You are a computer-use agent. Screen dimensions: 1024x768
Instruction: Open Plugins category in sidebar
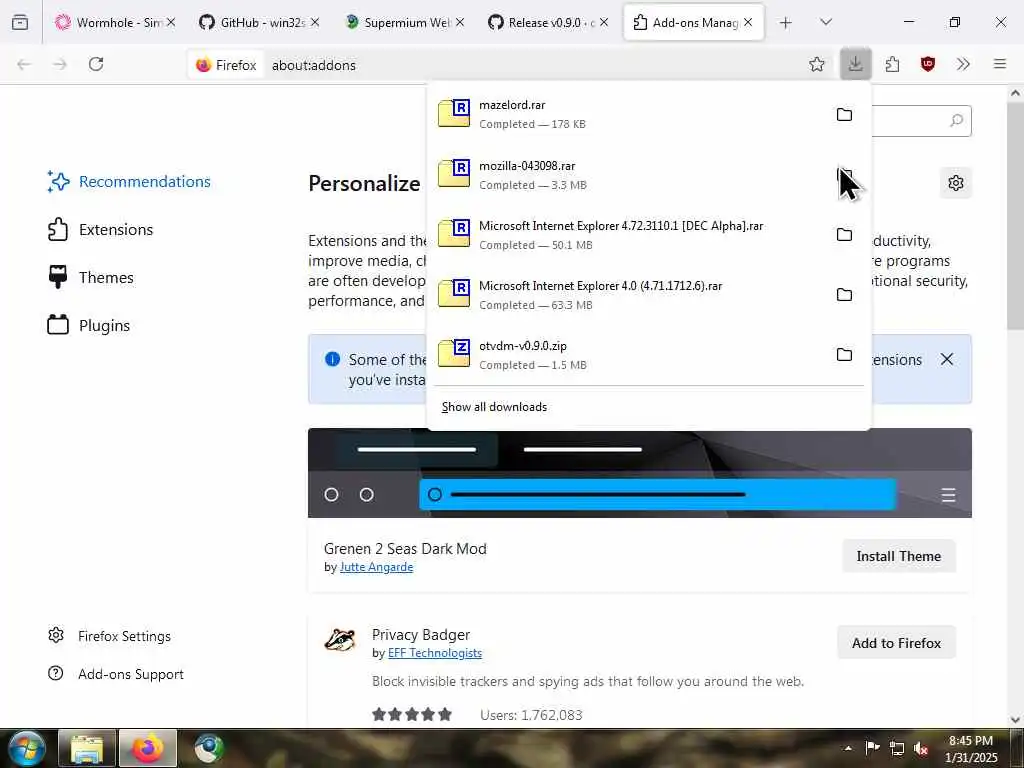pyautogui.click(x=89, y=325)
